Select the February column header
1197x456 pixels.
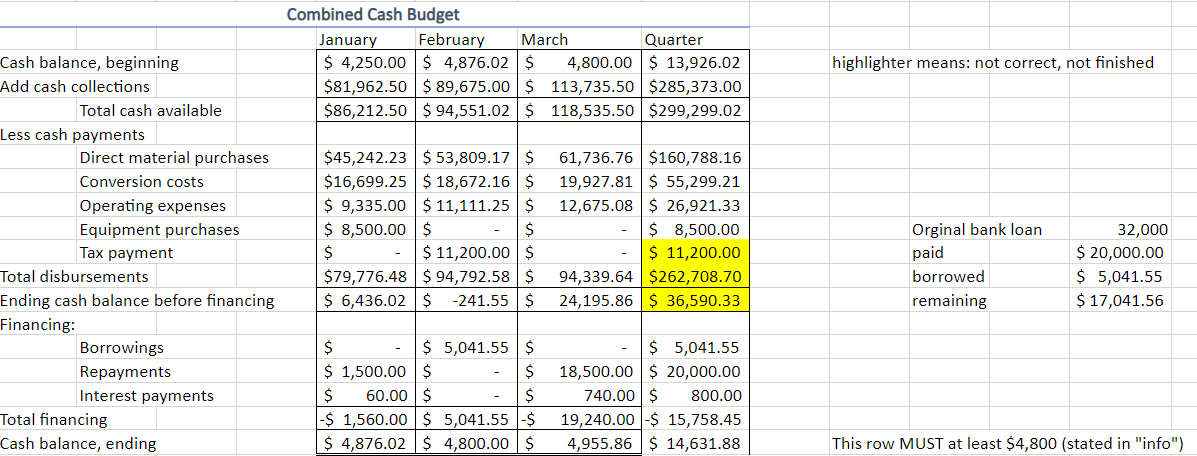coord(451,40)
